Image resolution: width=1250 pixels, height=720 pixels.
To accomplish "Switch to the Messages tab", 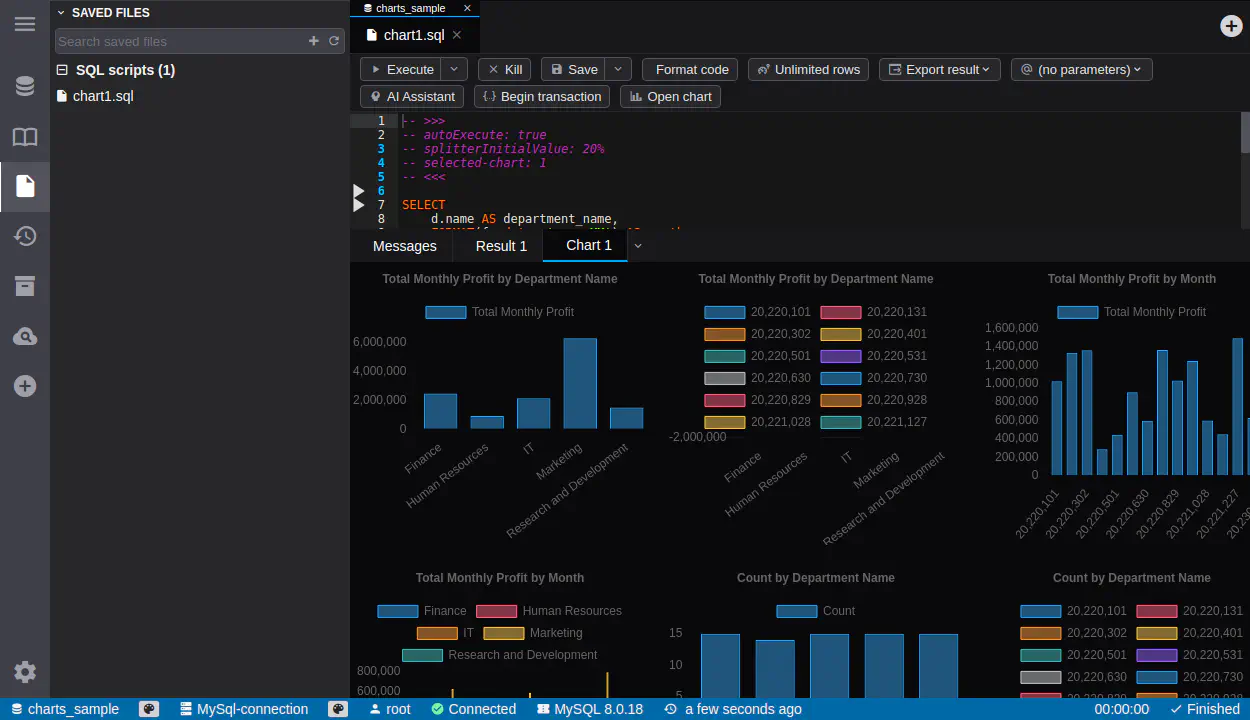I will pos(404,246).
